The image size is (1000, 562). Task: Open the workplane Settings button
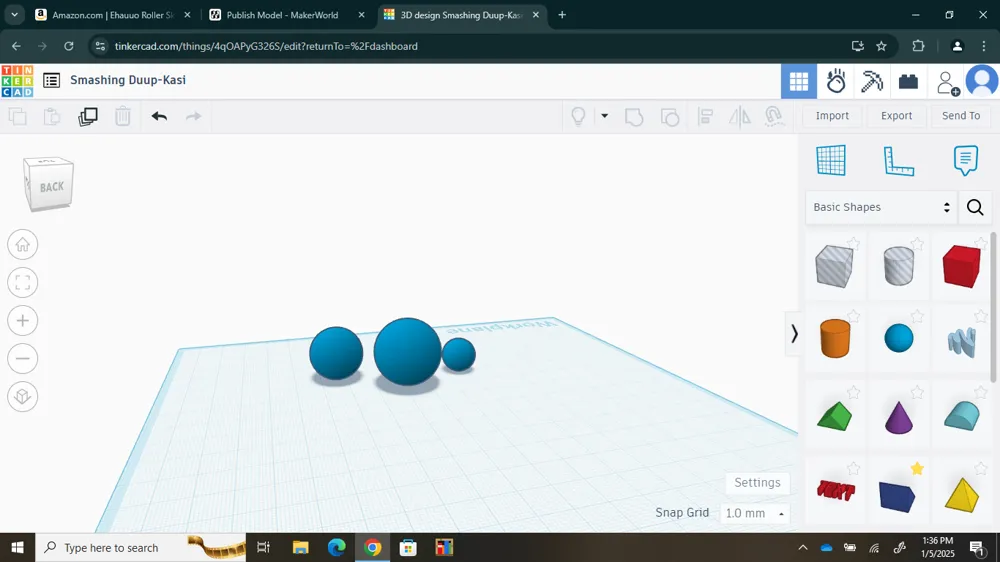757,483
